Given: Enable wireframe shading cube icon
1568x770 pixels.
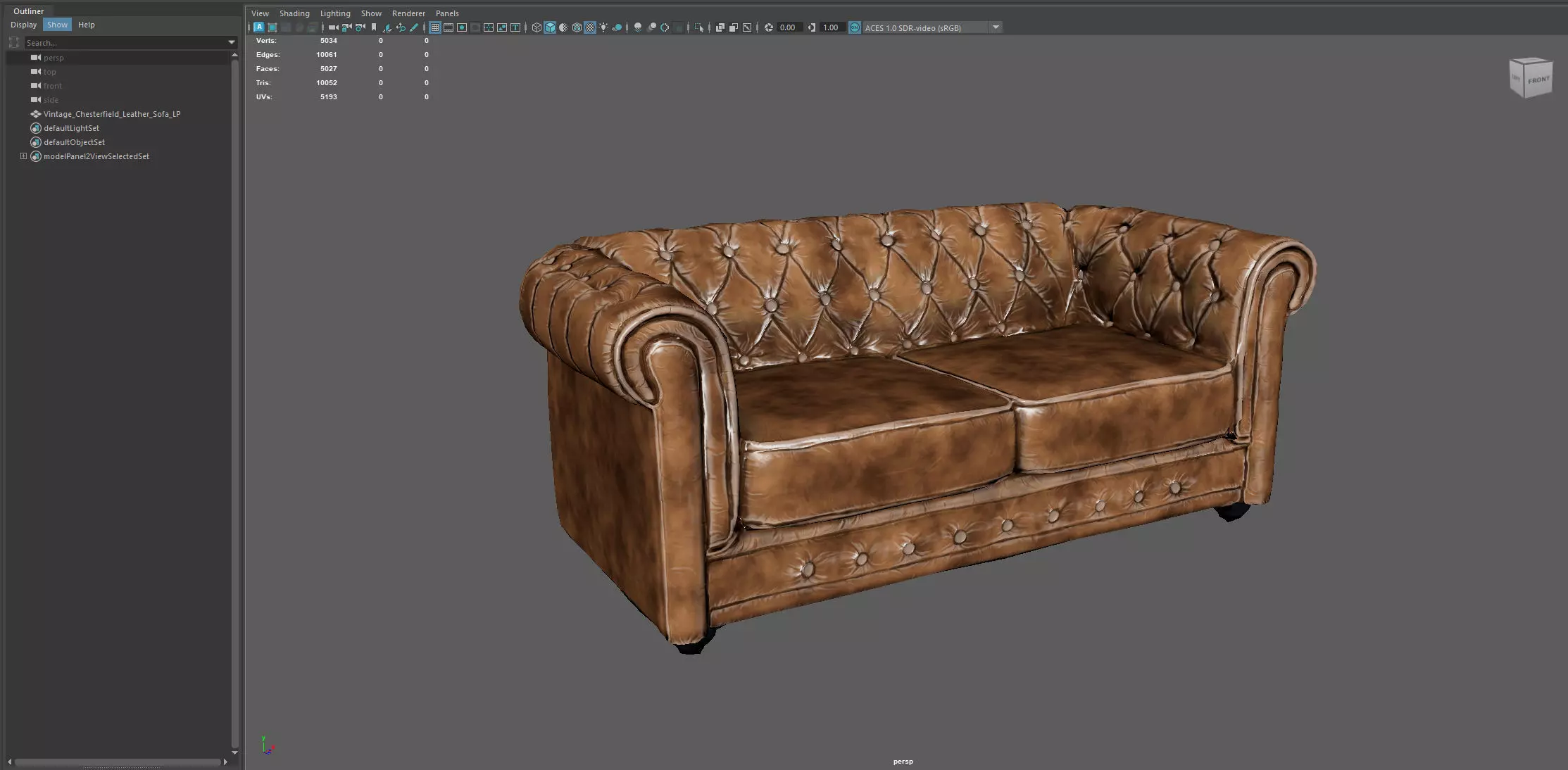Looking at the screenshot, I should coord(537,27).
